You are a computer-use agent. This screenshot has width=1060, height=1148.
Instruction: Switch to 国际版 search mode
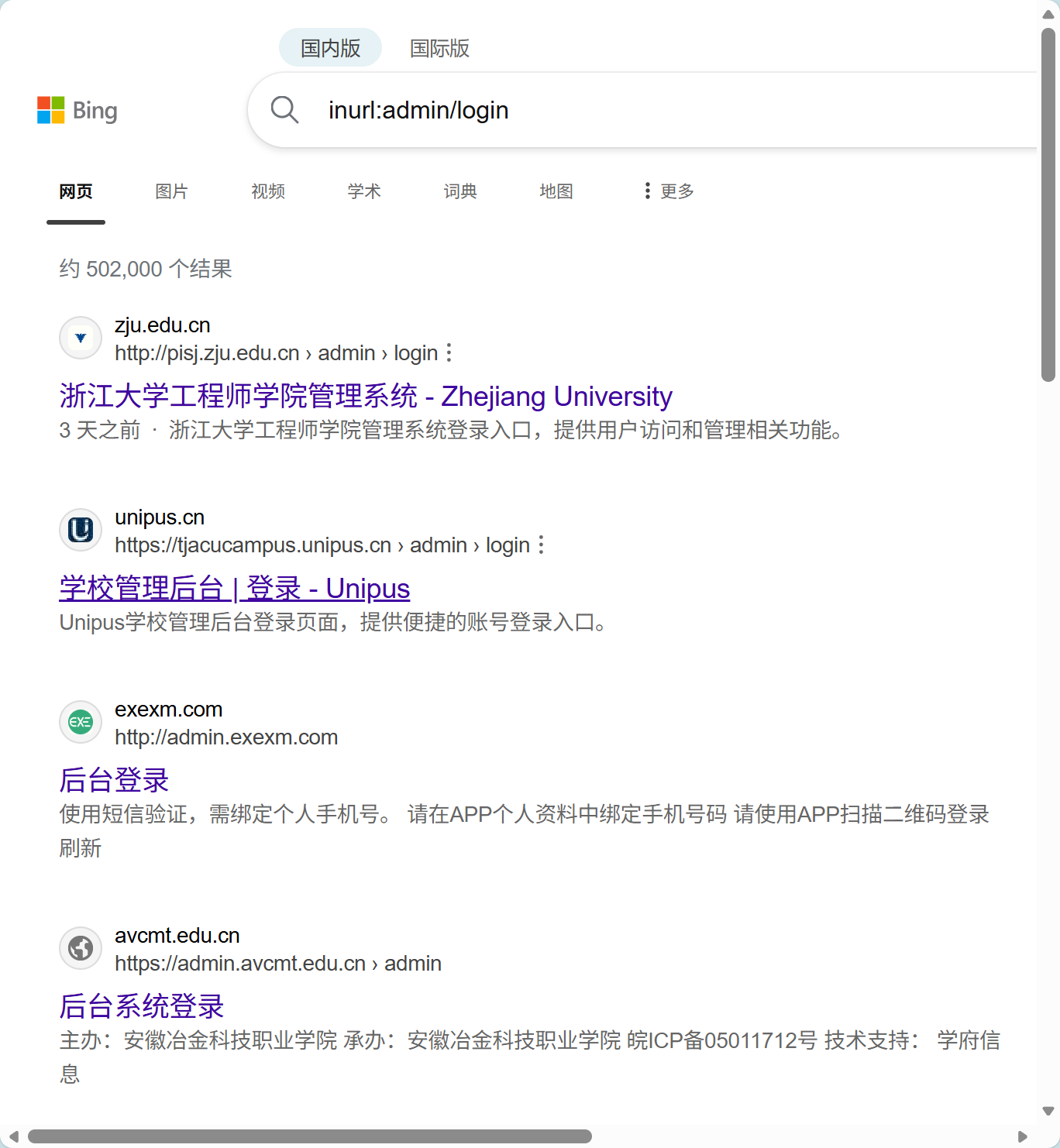point(439,48)
